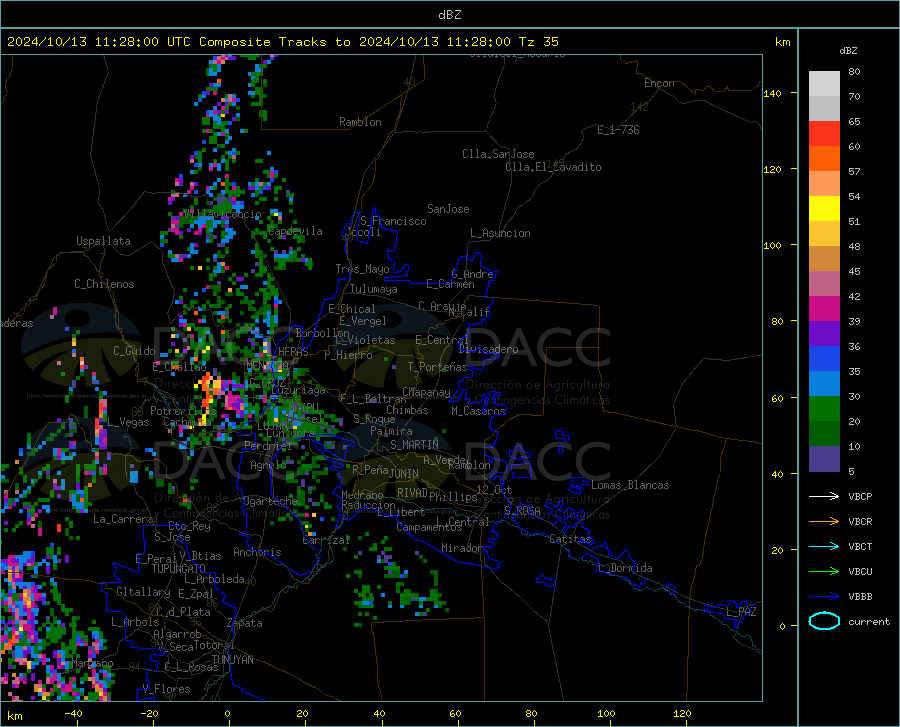This screenshot has width=900, height=727.
Task: Choose the slate purple 5-10 dBZ swatch
Action: tap(824, 459)
